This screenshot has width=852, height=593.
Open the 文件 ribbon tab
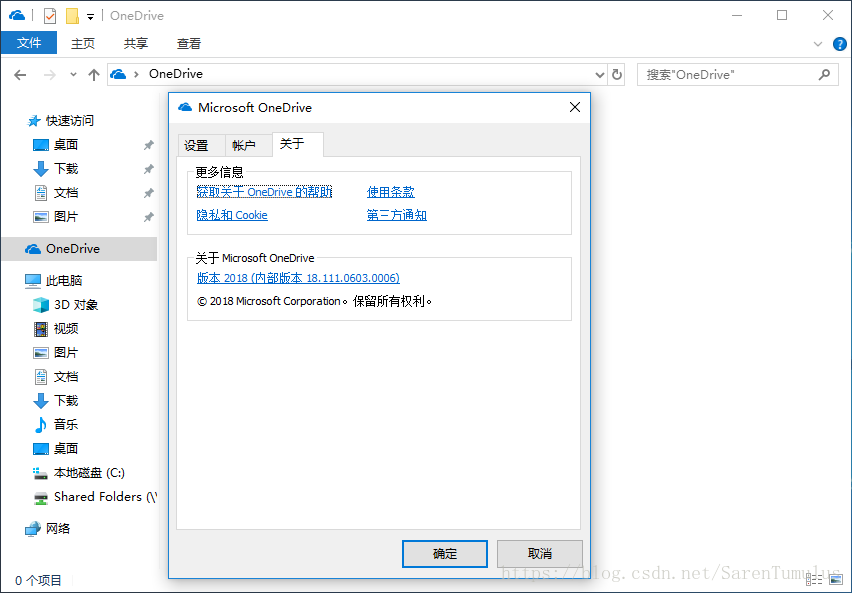(x=29, y=43)
